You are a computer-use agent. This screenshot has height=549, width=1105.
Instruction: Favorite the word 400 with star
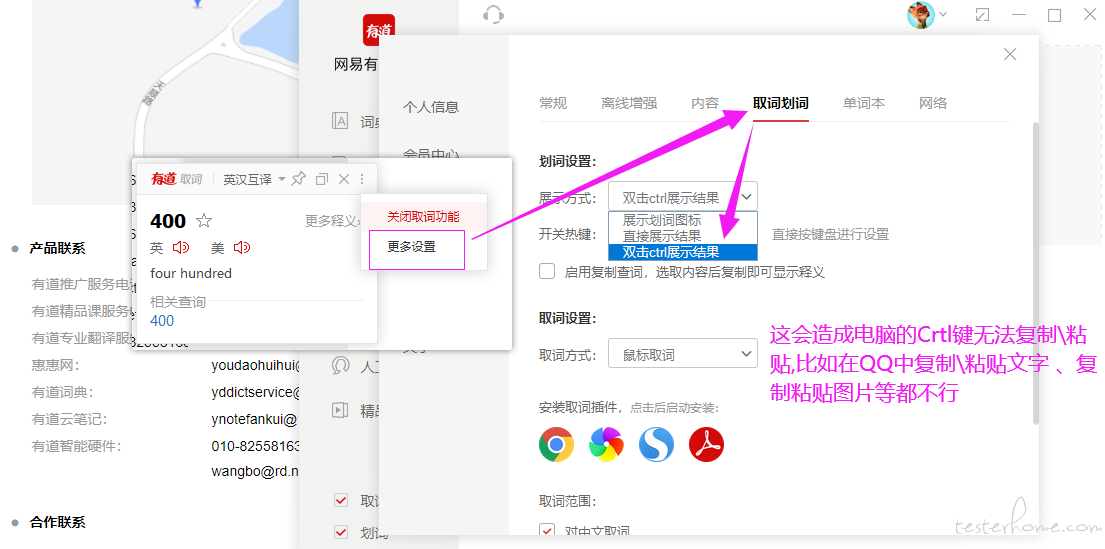[204, 221]
